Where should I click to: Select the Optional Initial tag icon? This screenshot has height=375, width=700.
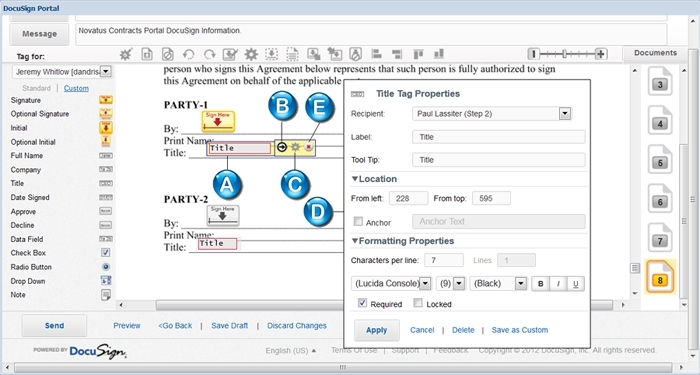106,142
